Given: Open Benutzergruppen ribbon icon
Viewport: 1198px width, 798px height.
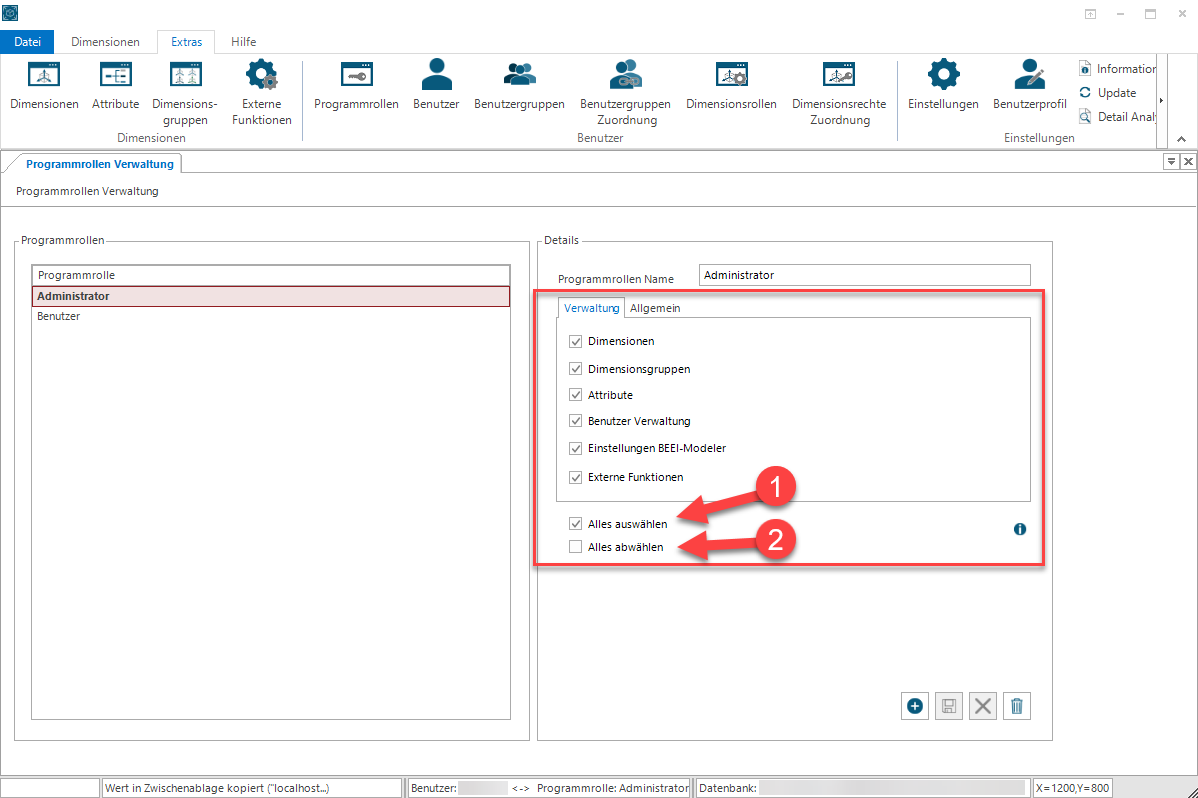Looking at the screenshot, I should click(x=519, y=85).
